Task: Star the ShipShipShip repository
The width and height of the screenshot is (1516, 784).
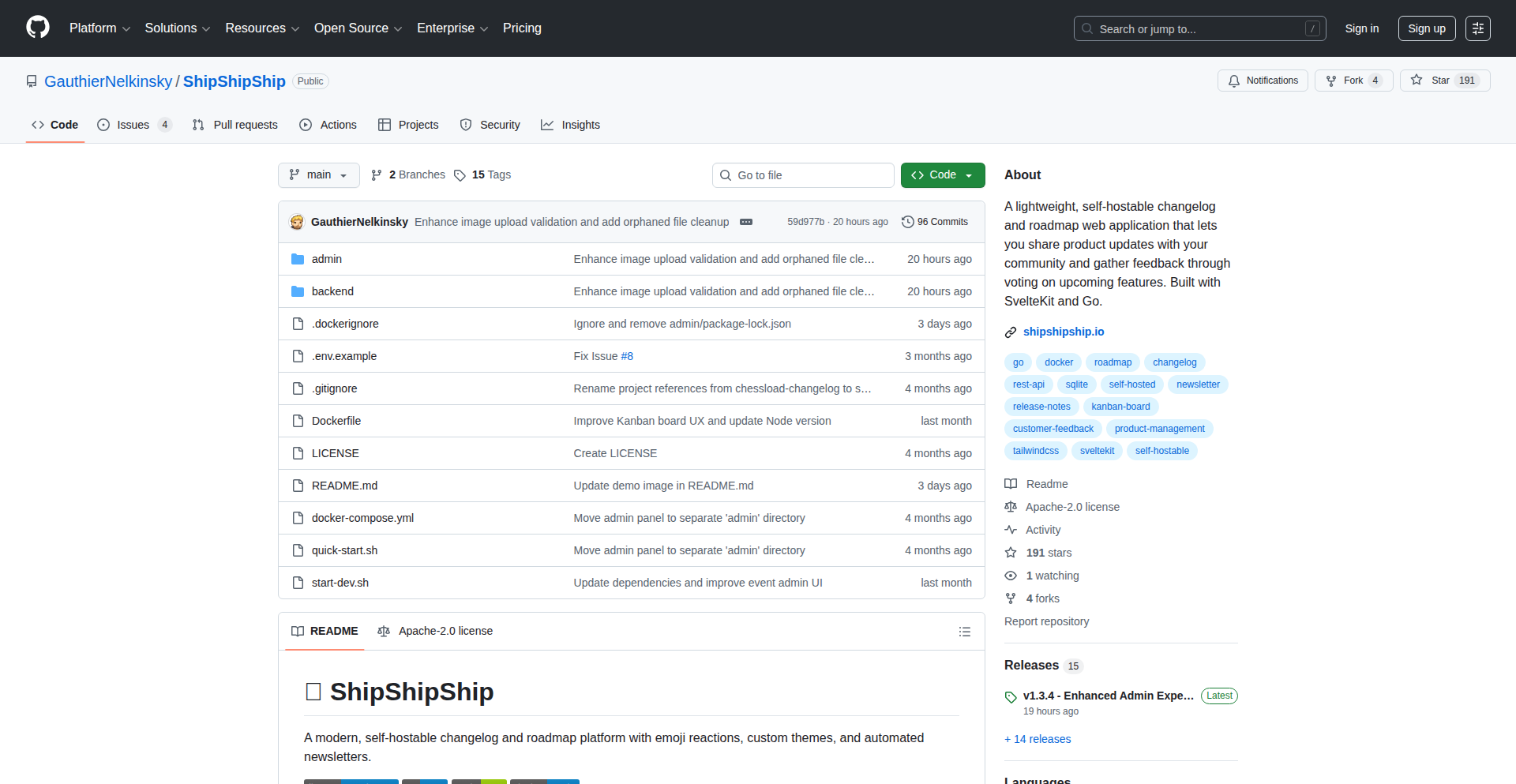Action: click(1445, 81)
